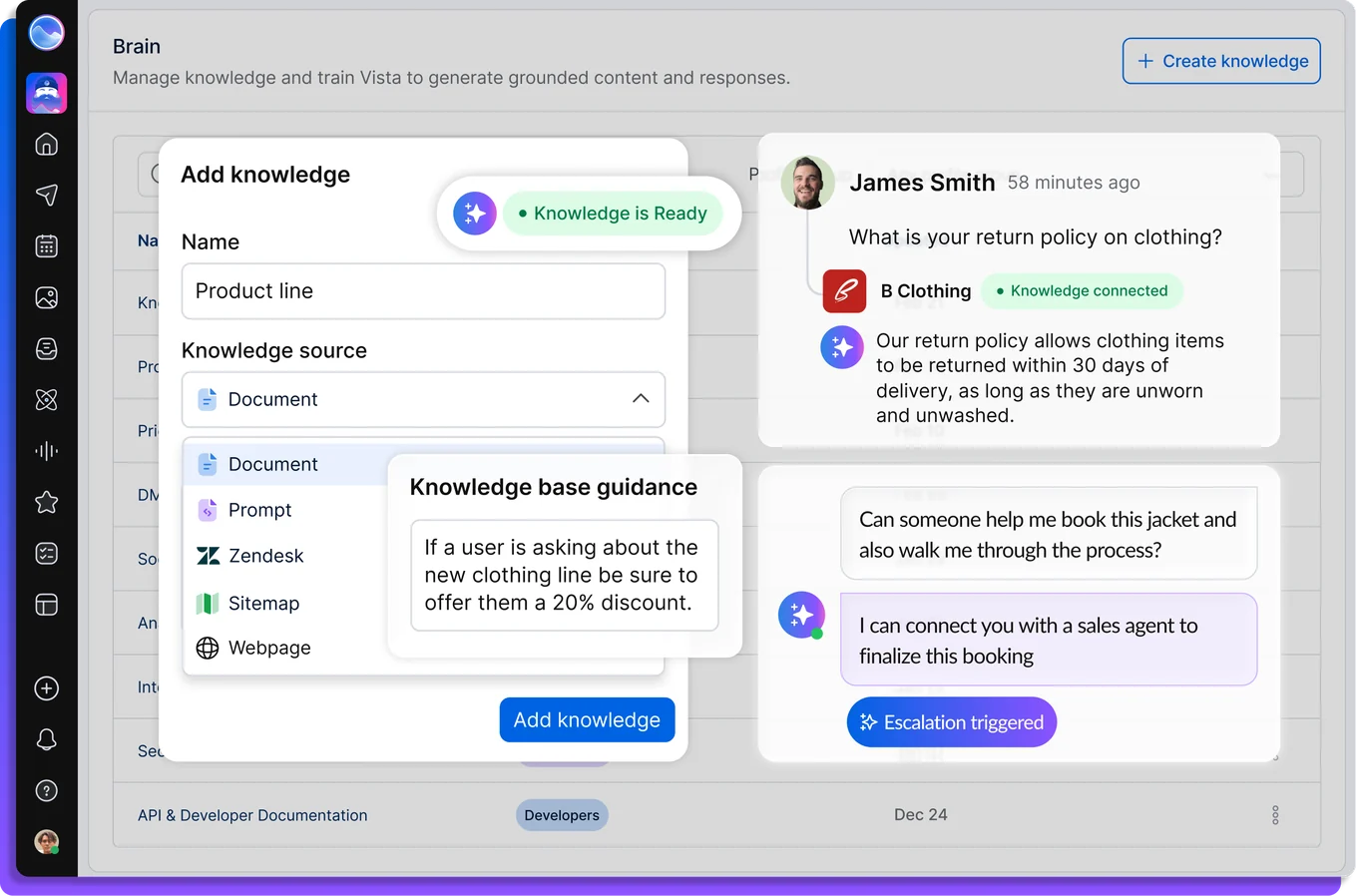Open notifications bell in sidebar
Viewport: 1357px width, 896px height.
(47, 739)
